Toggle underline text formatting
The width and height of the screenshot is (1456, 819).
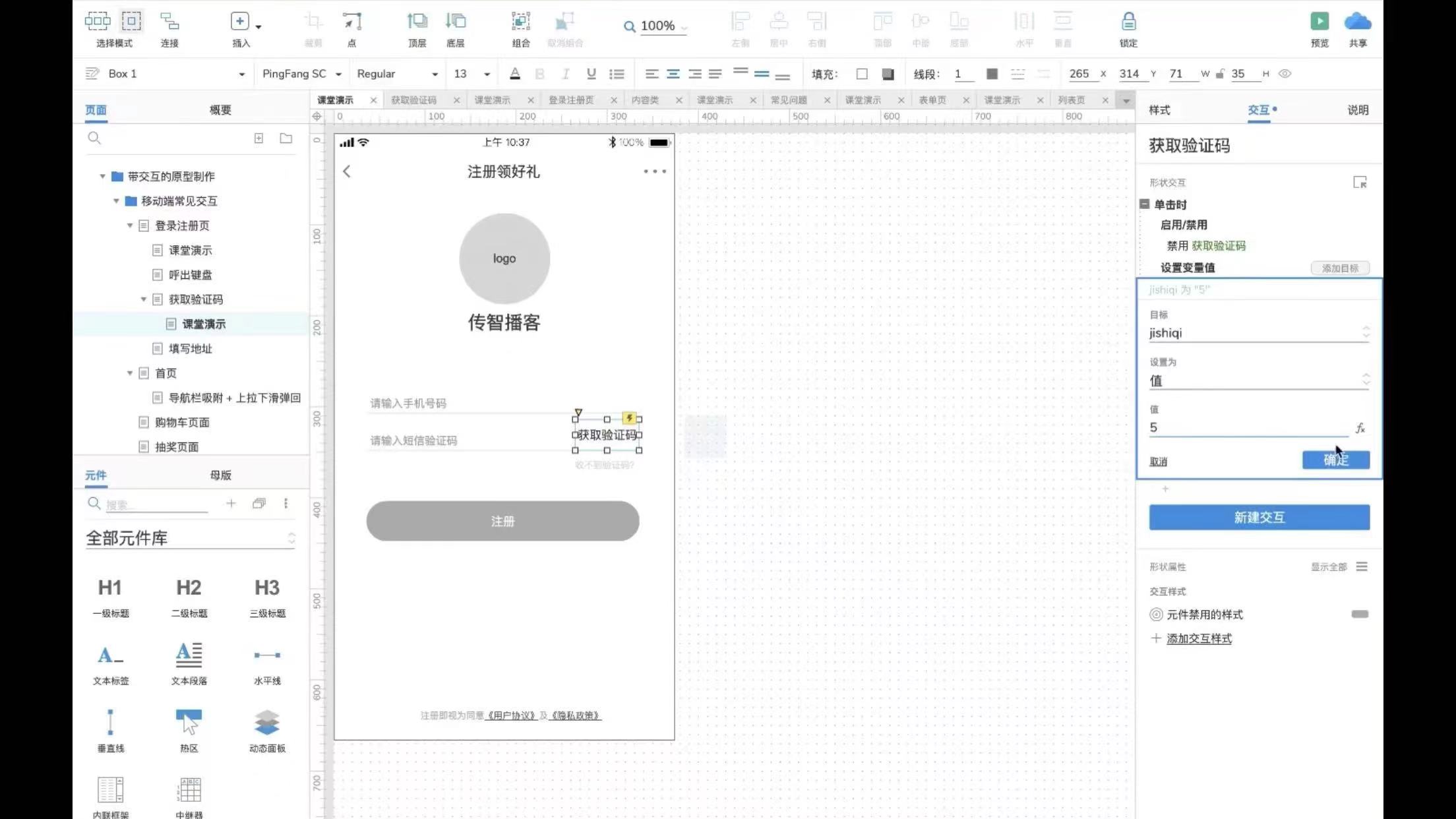591,74
